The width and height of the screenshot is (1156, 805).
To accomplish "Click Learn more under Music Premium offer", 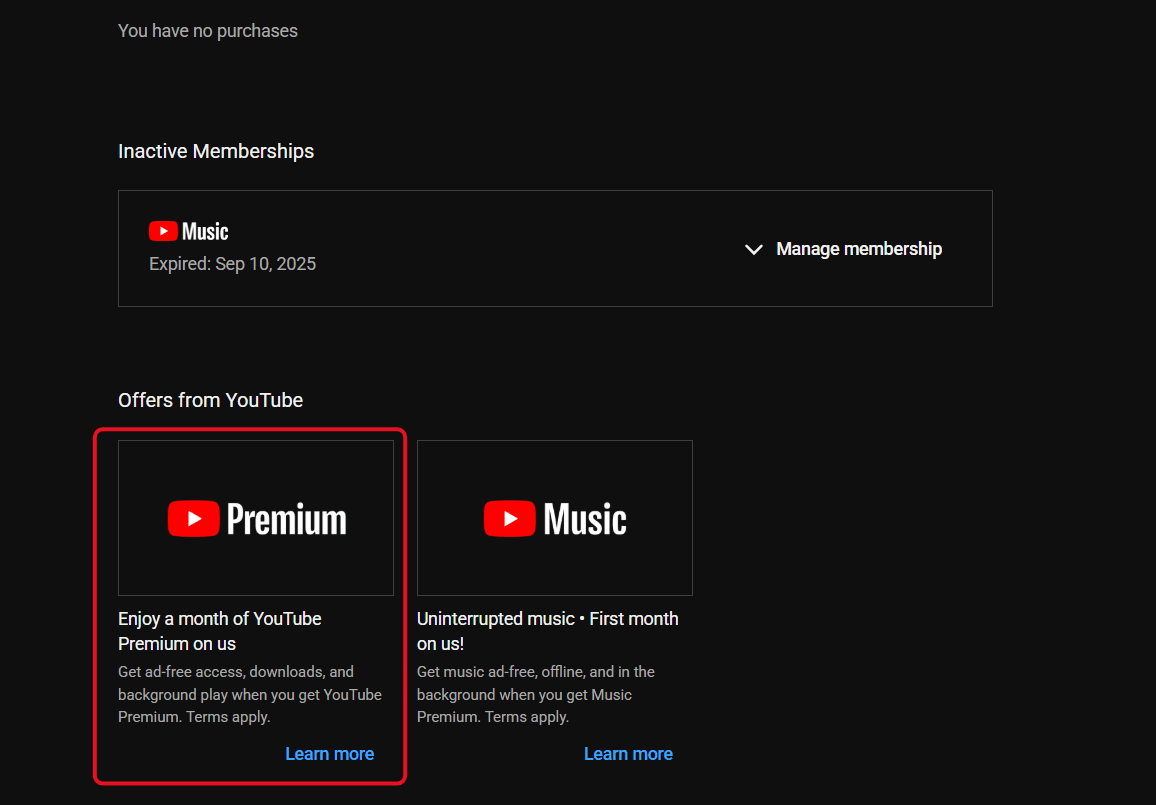I will pyautogui.click(x=628, y=754).
